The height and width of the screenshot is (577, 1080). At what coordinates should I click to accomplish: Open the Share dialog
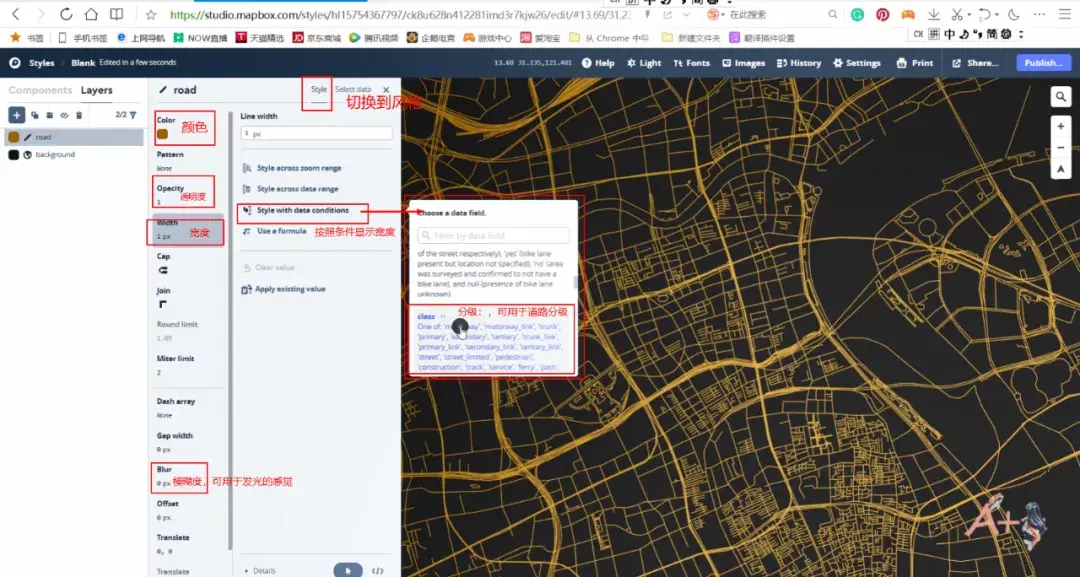tap(975, 63)
